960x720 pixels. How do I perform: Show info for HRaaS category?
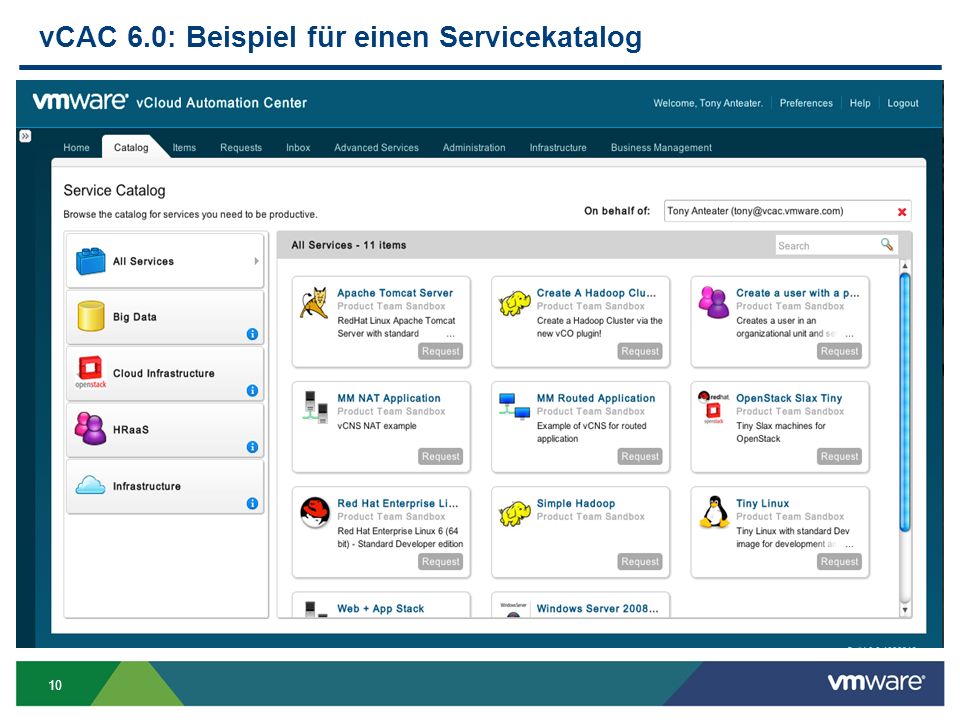click(252, 447)
